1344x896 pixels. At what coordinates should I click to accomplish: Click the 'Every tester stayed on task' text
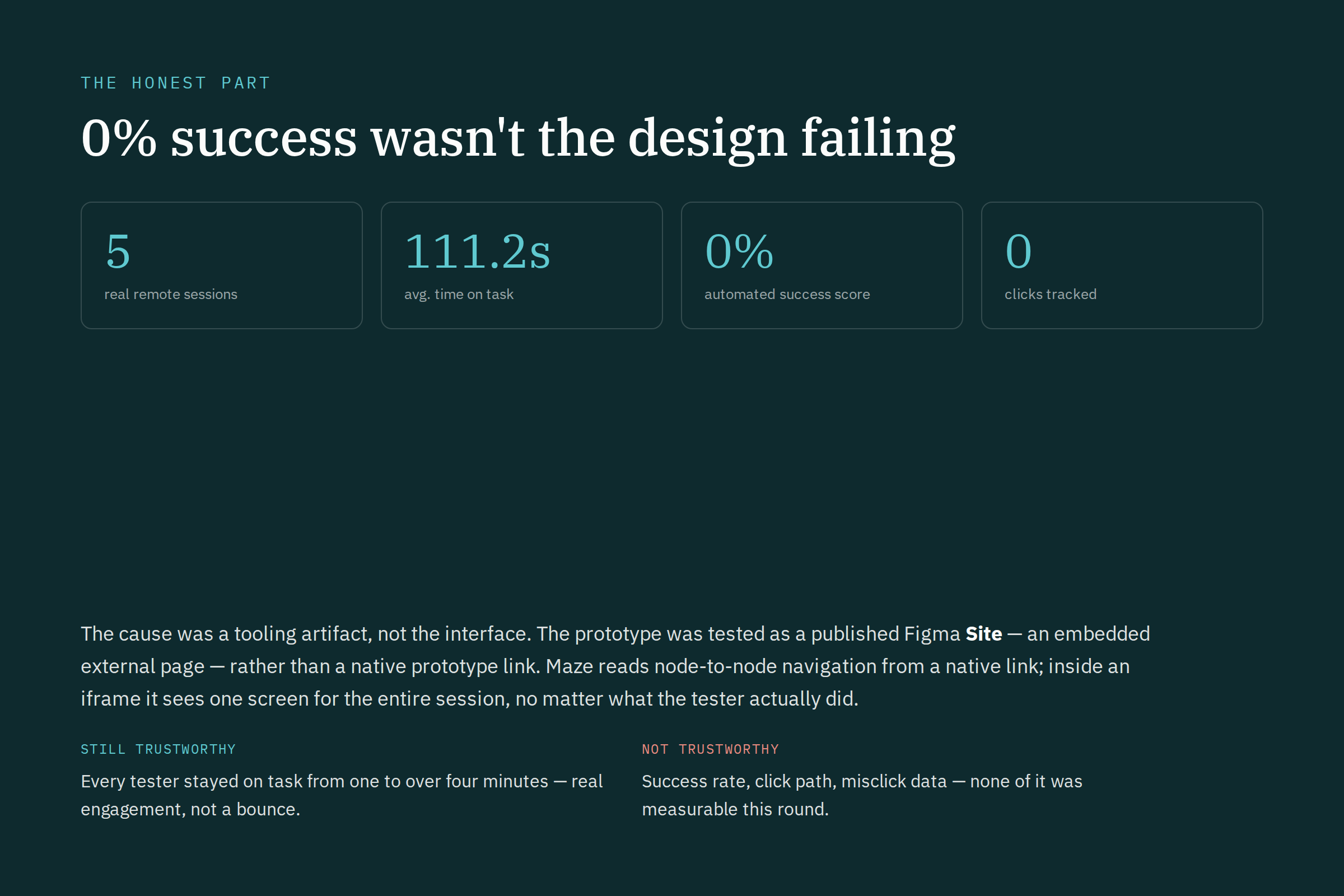[342, 795]
